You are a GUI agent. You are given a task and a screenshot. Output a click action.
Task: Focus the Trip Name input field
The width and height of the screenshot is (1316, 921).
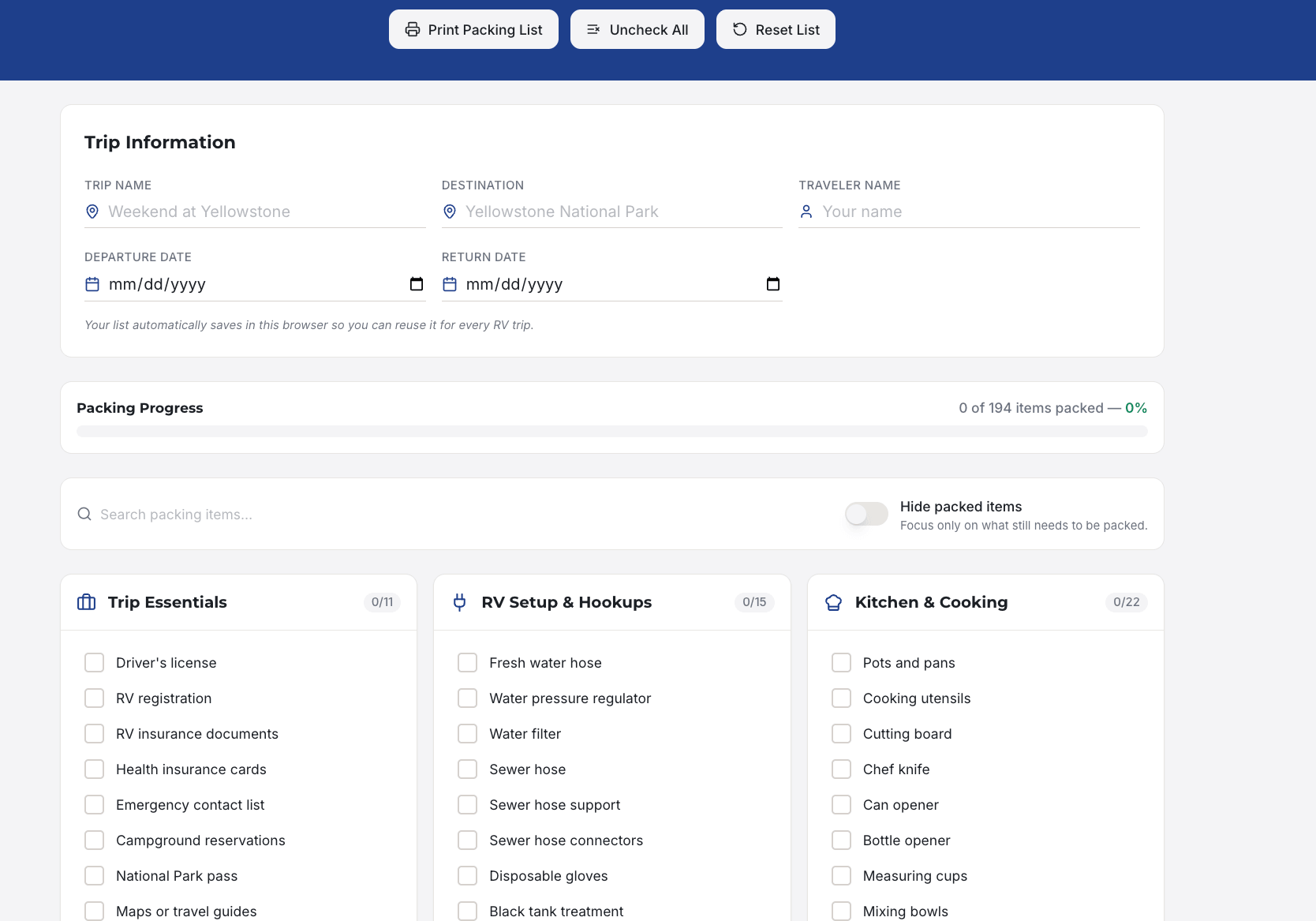point(264,212)
